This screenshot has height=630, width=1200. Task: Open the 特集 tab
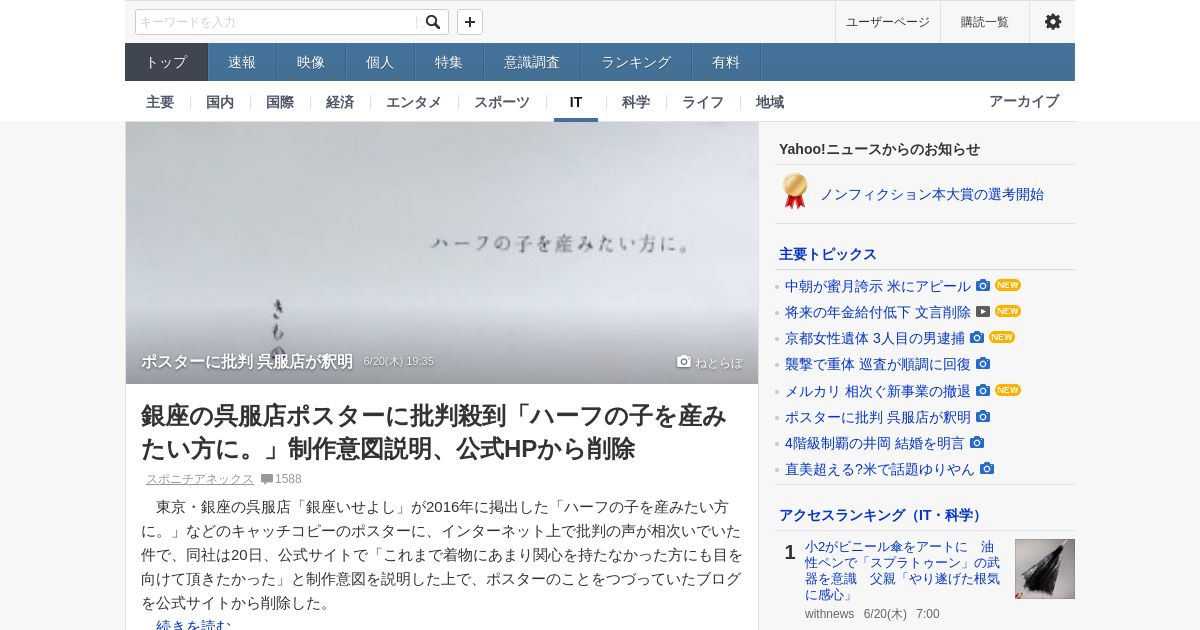(x=449, y=62)
